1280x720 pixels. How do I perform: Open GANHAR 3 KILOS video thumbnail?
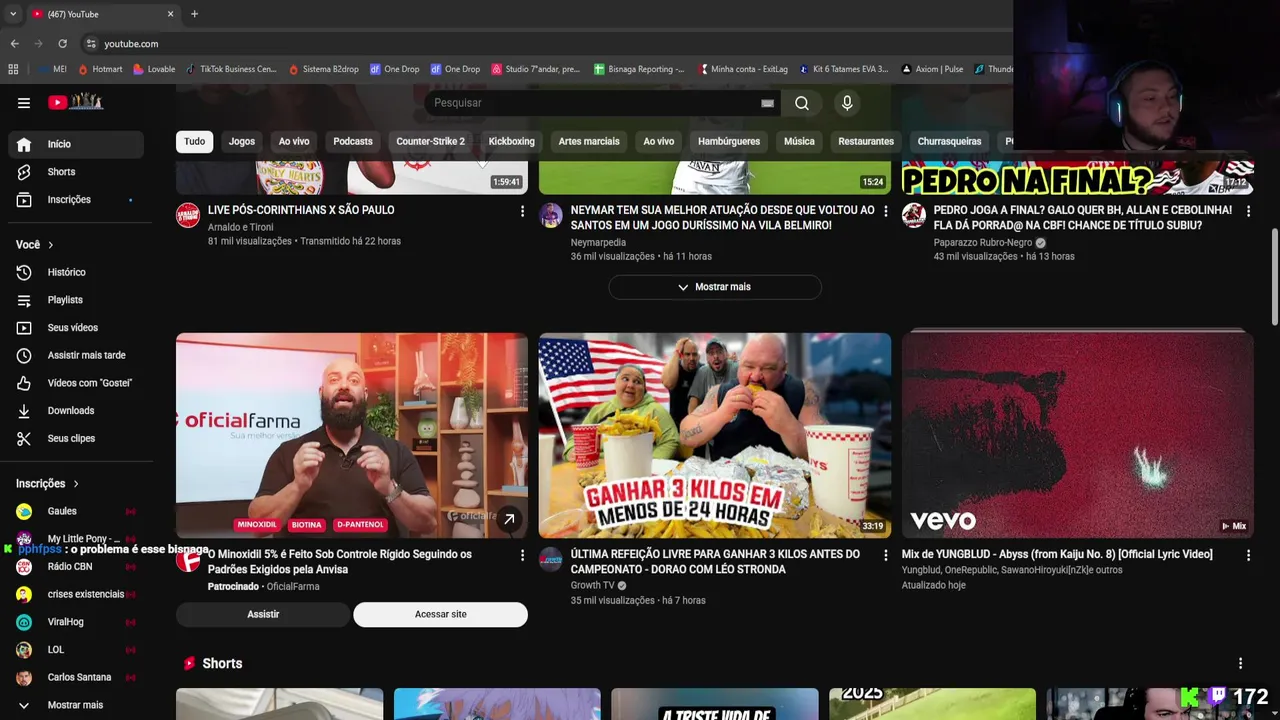tap(715, 435)
